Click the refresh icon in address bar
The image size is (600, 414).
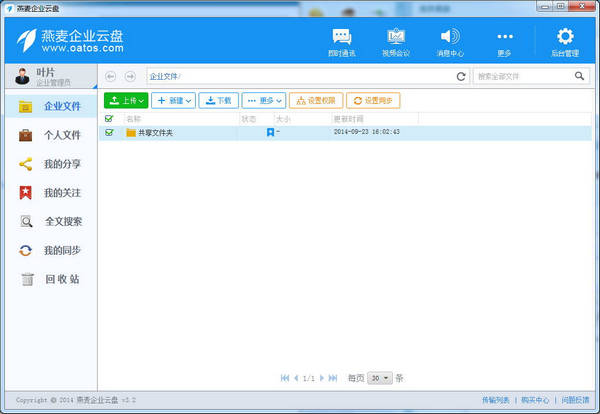[461, 76]
